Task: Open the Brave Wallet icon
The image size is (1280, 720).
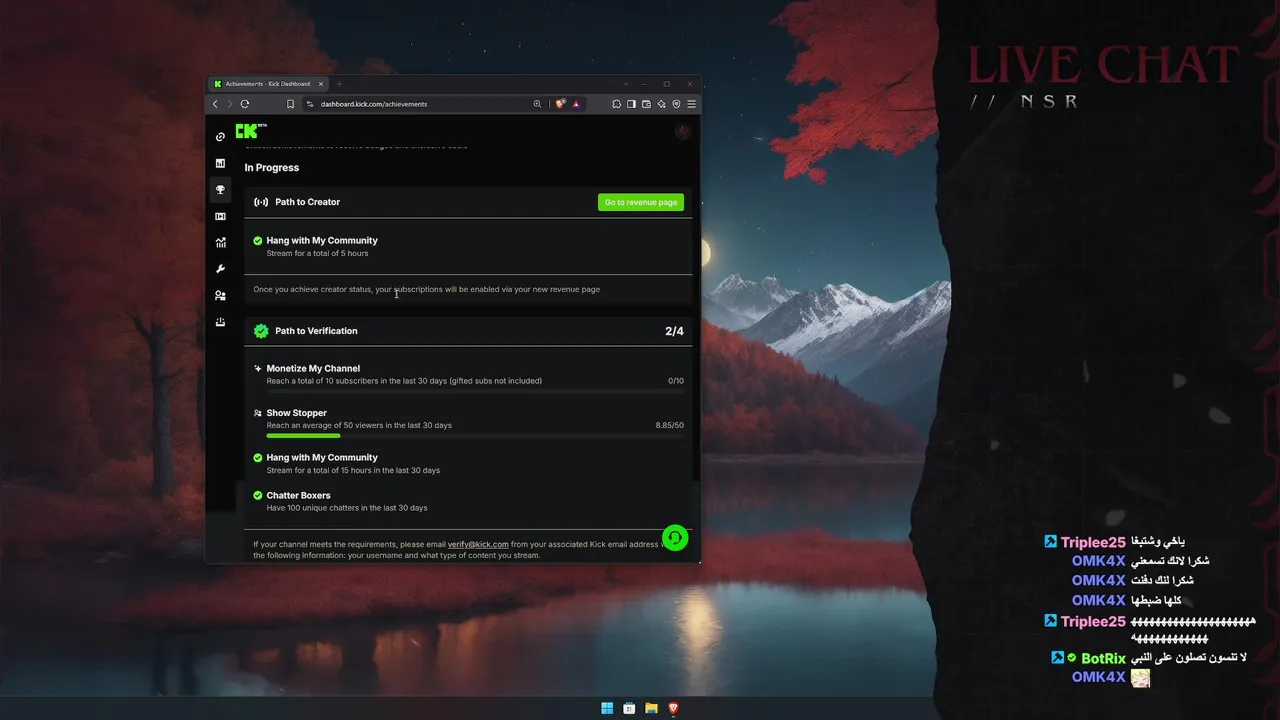Action: [646, 104]
